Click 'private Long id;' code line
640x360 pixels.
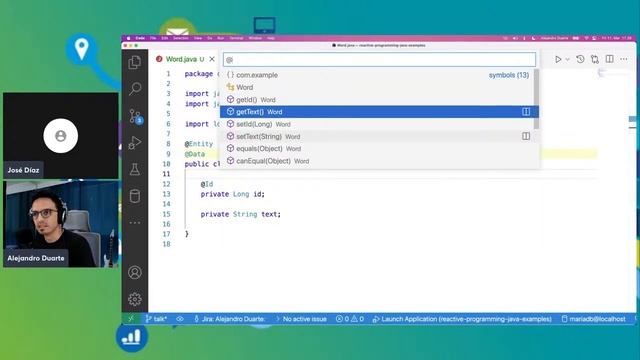click(232, 194)
